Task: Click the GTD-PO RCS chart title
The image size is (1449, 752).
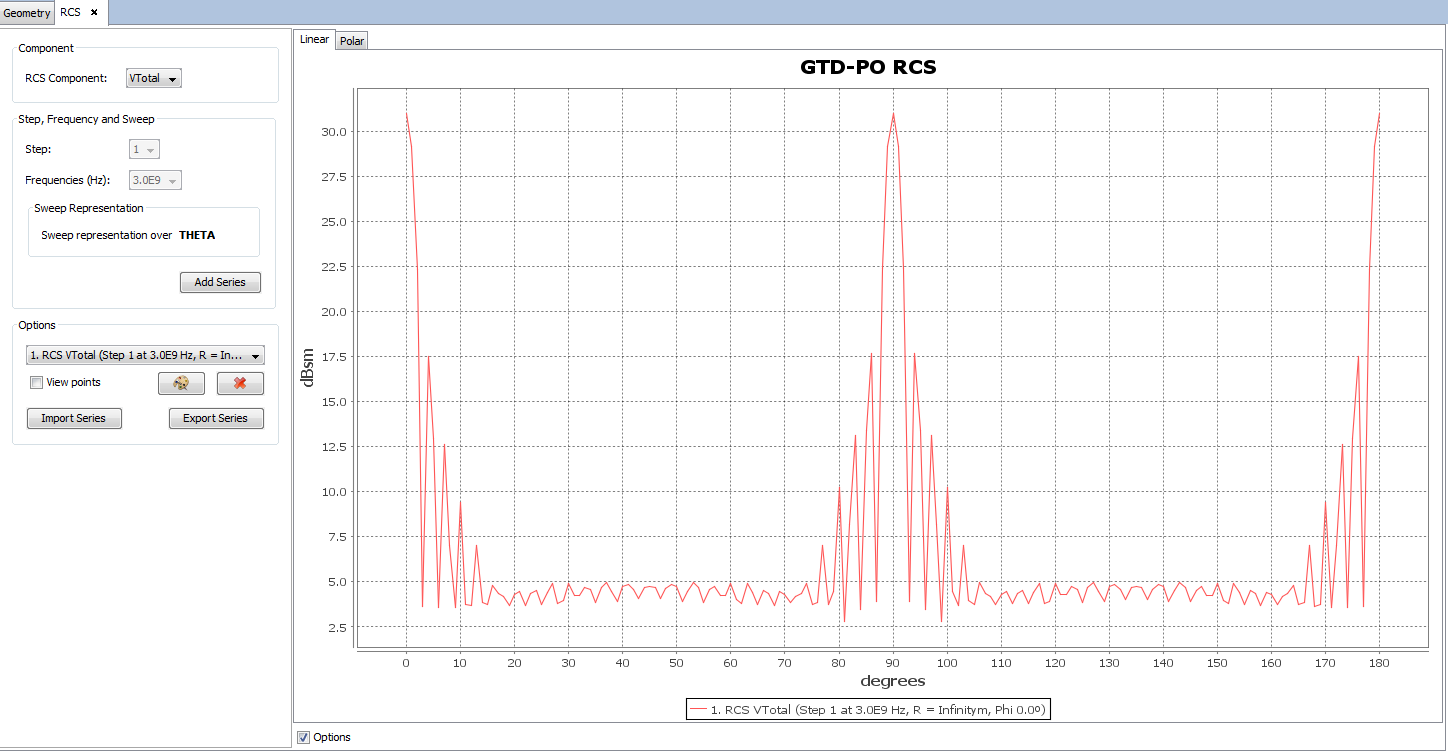Action: (868, 68)
